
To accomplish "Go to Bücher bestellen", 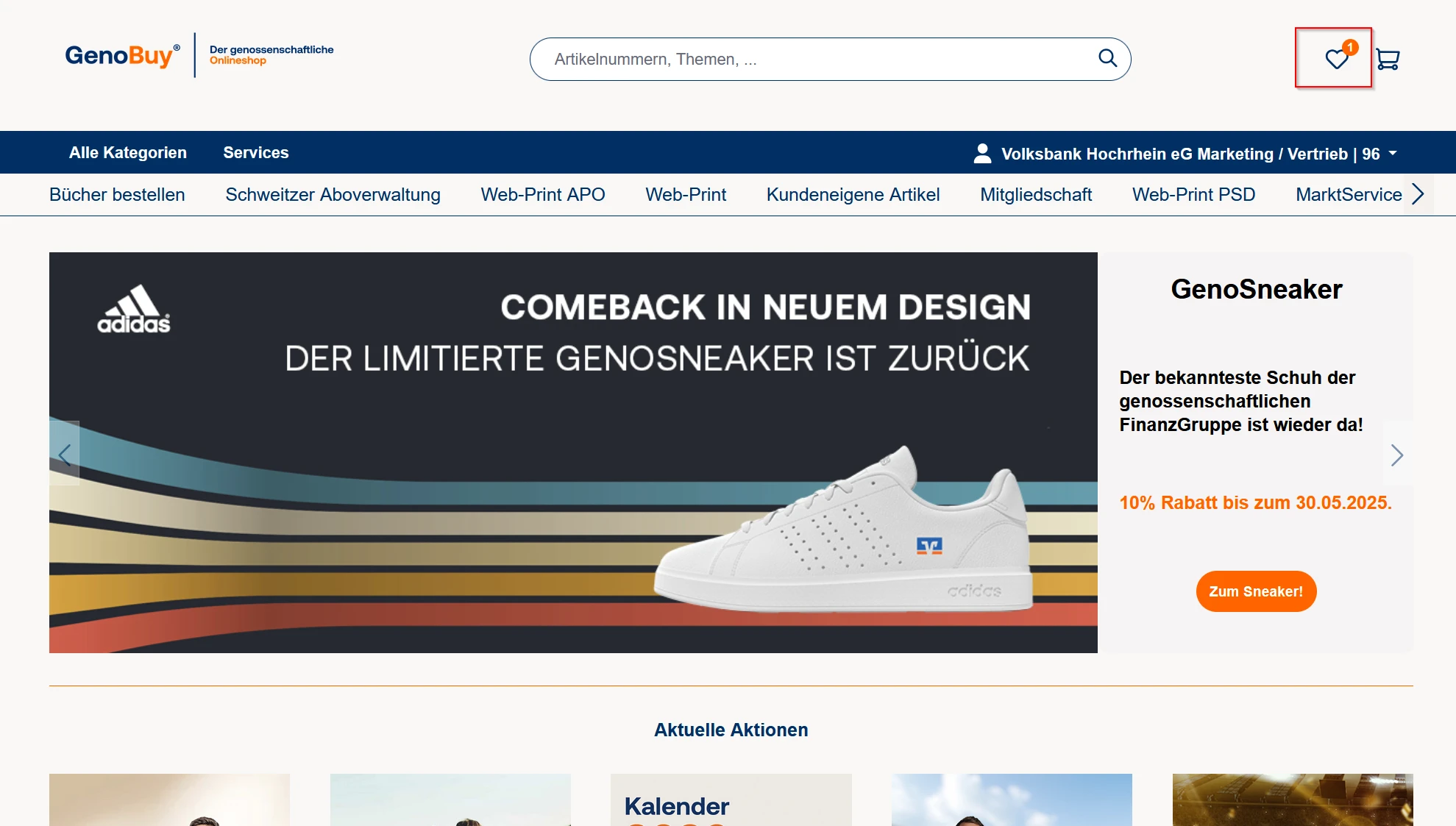I will click(x=117, y=195).
